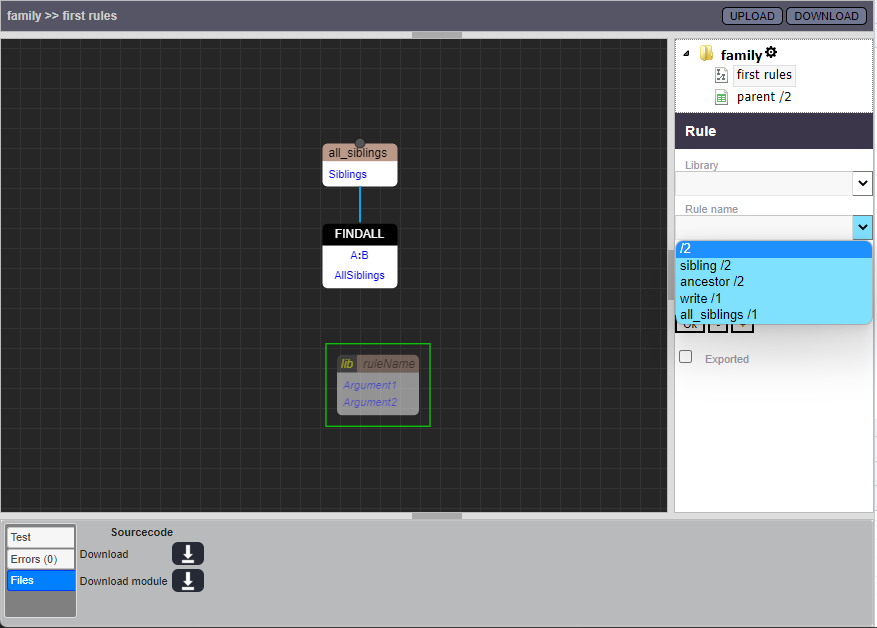Open the Library dropdown

pos(862,183)
